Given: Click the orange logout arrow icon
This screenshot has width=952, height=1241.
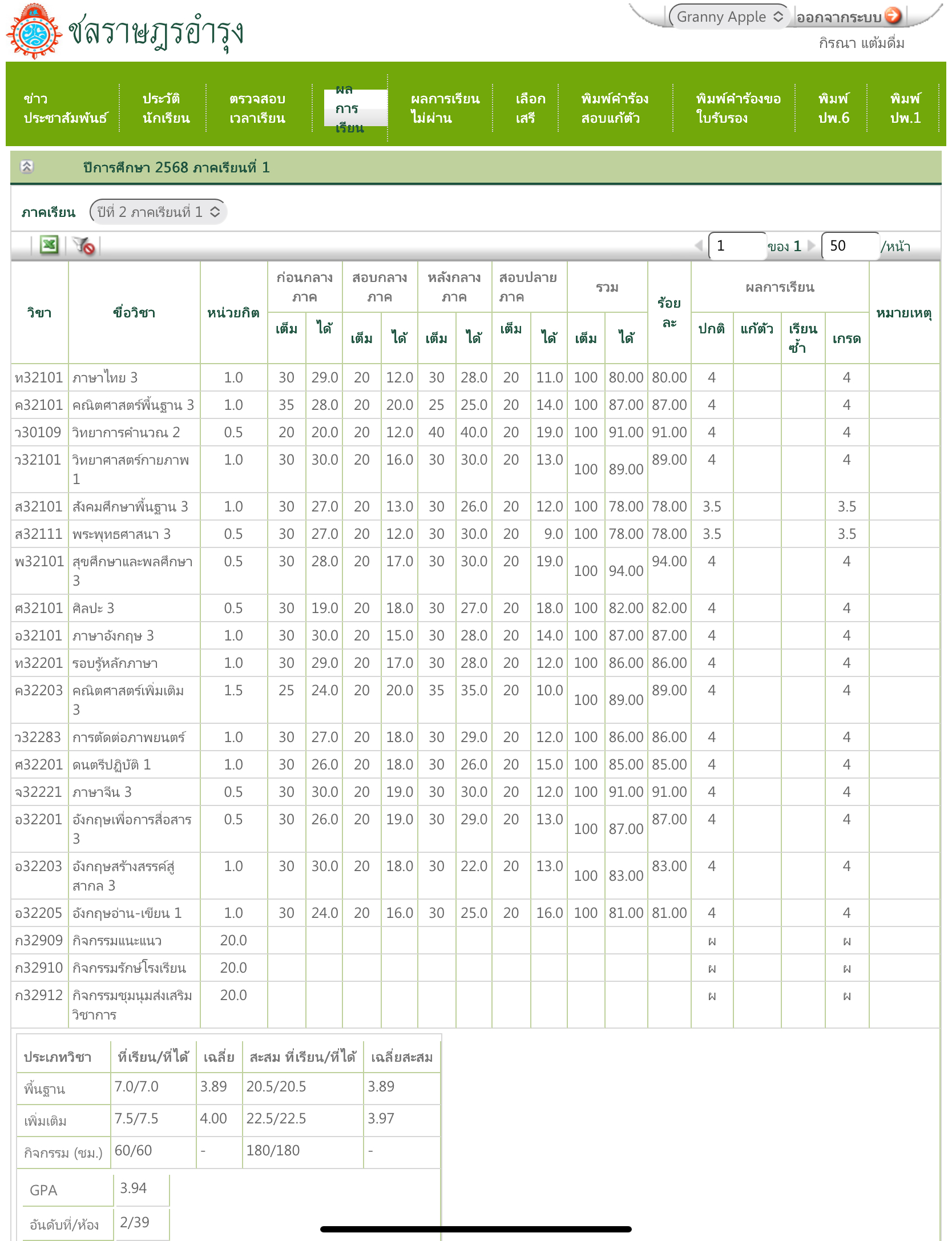Looking at the screenshot, I should pyautogui.click(x=893, y=16).
